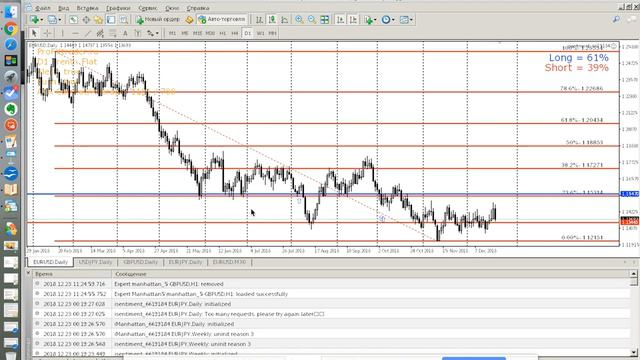Switch chart to MN timeframe

pos(273,33)
